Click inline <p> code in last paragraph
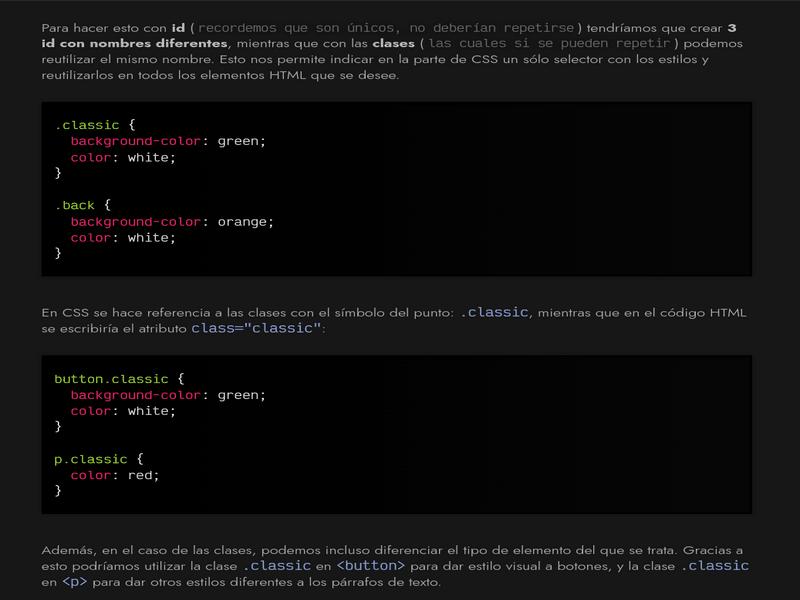Screen dimensions: 800x600 [74, 582]
